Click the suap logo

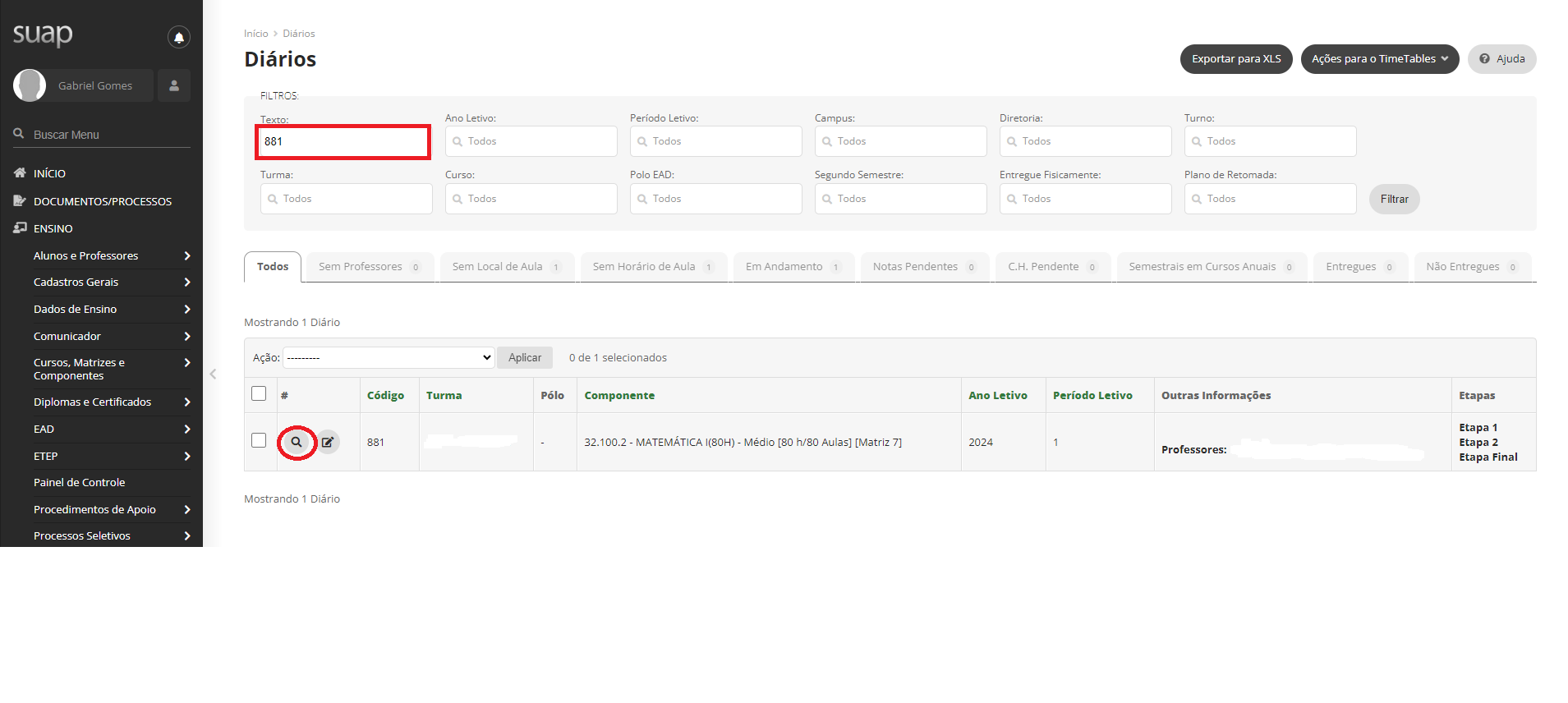43,34
